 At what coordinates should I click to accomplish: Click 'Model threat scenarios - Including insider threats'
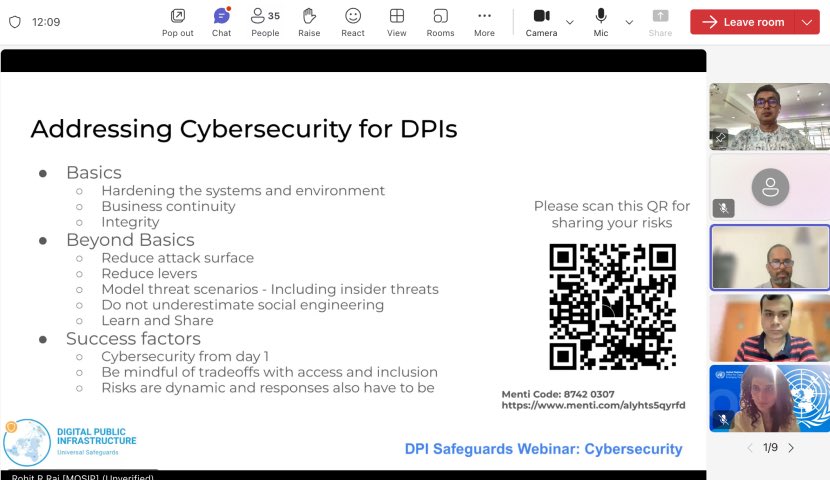270,289
